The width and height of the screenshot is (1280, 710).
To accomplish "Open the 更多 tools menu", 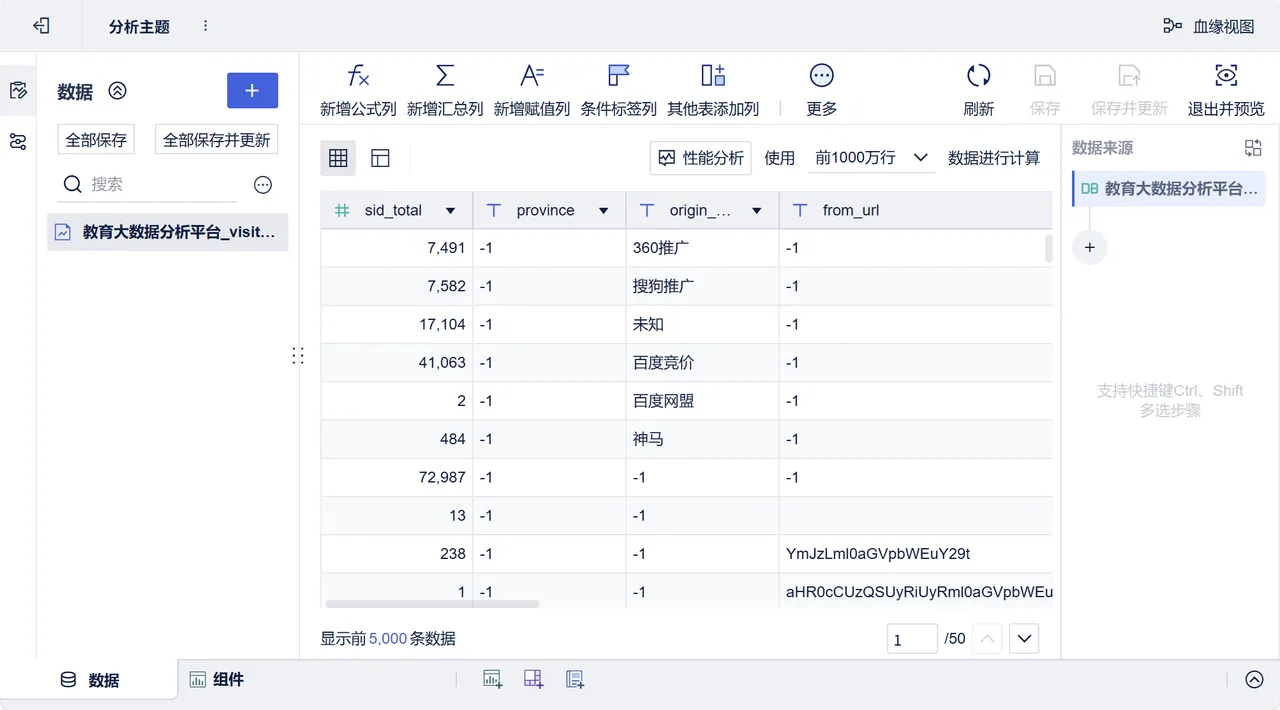I will (x=822, y=90).
